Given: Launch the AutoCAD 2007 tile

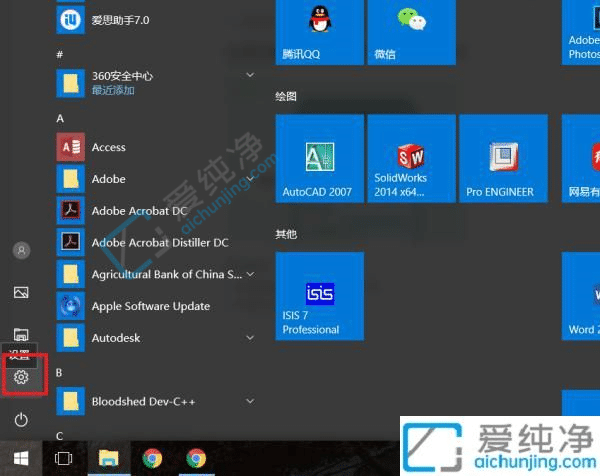Looking at the screenshot, I should [320, 158].
